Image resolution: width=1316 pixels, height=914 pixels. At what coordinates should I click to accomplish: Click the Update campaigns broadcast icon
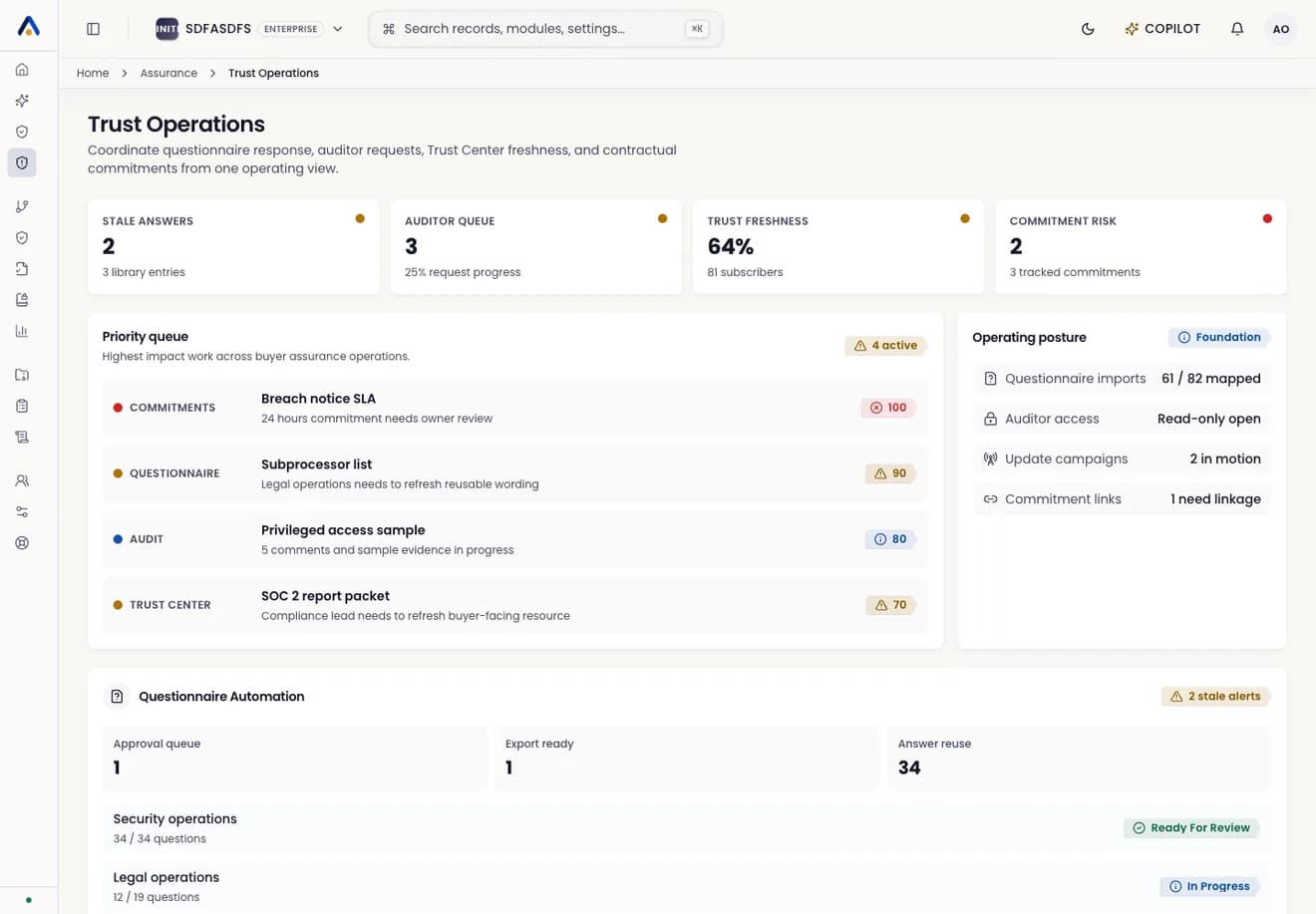pos(990,458)
